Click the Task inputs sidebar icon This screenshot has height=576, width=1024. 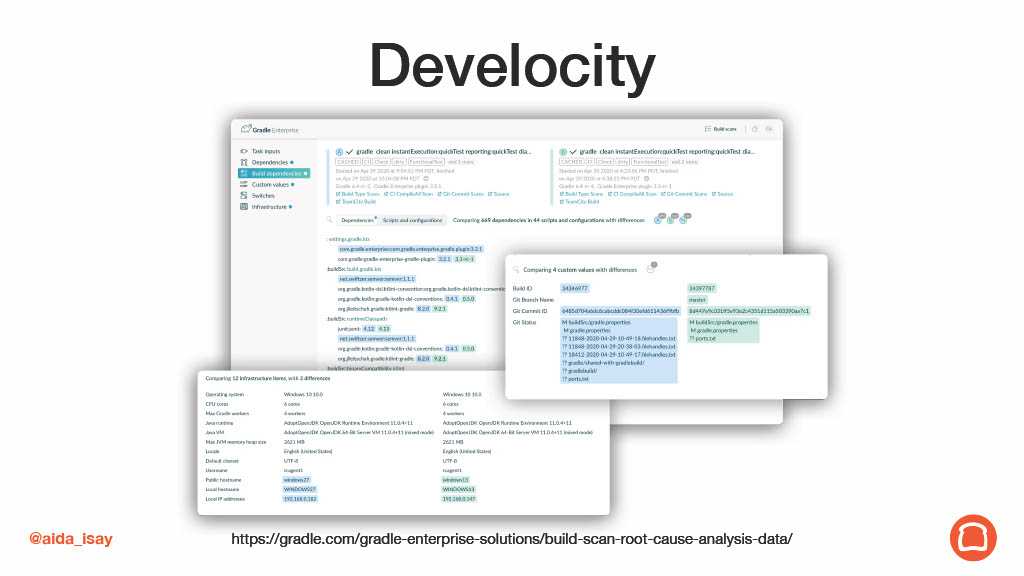(244, 151)
